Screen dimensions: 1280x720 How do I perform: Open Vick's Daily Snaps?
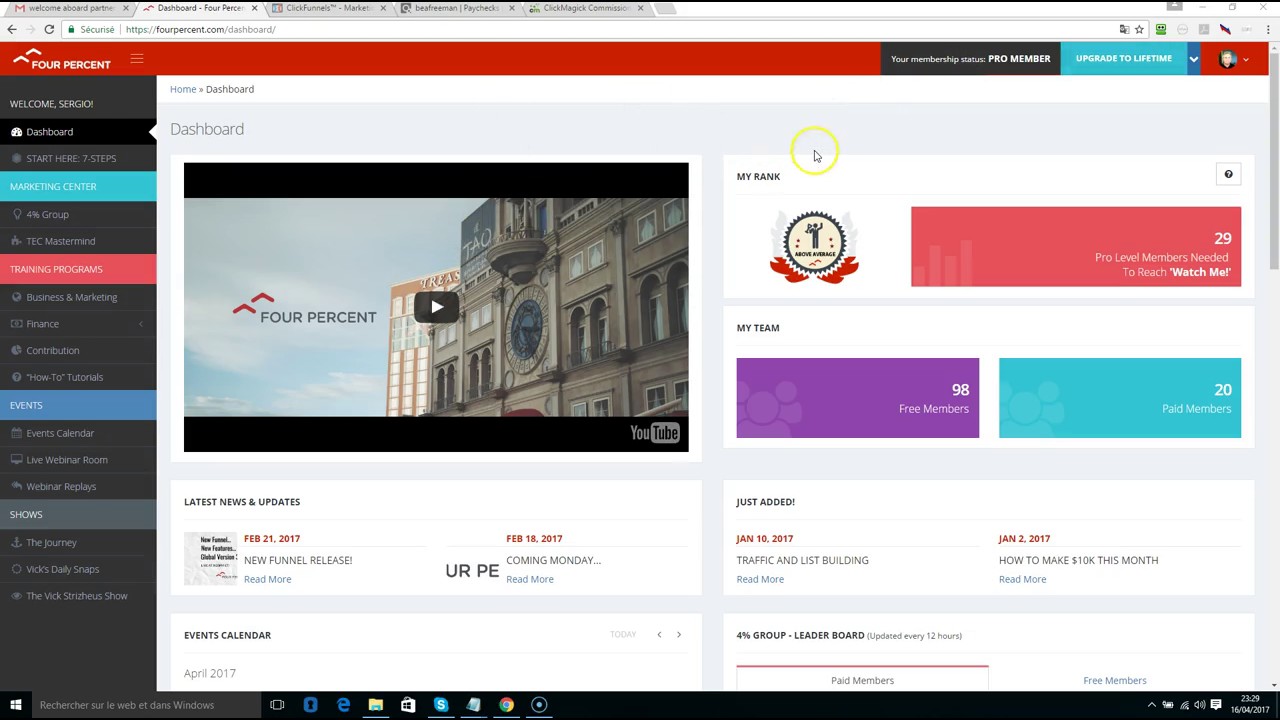tap(78, 569)
